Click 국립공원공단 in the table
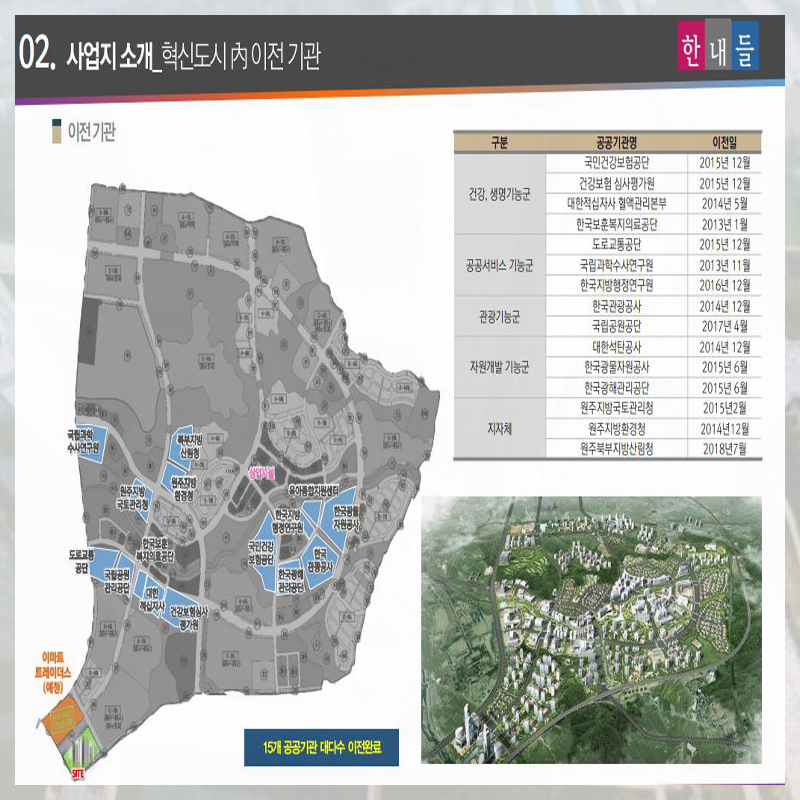The image size is (800, 800). tap(616, 327)
